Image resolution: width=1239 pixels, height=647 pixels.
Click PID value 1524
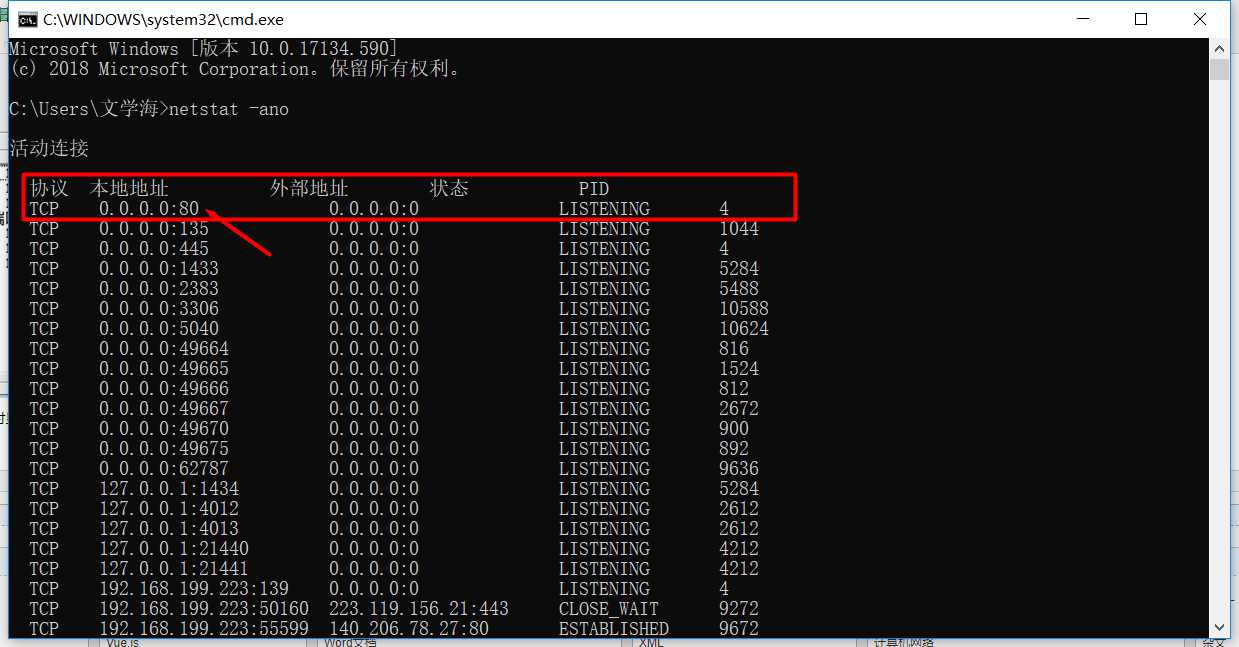739,369
